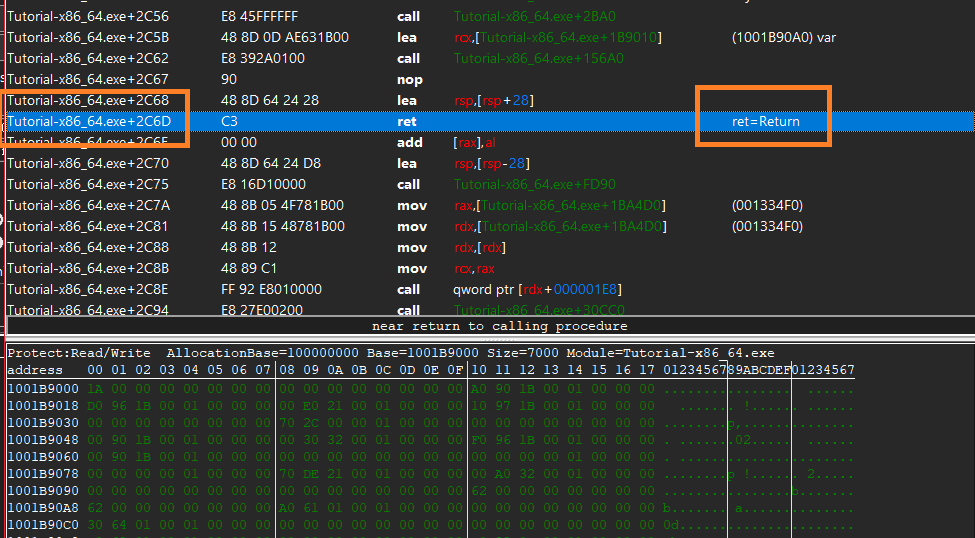Select the highlighted ret instruction row
Viewport: 975px width, 538px height.
pos(490,121)
